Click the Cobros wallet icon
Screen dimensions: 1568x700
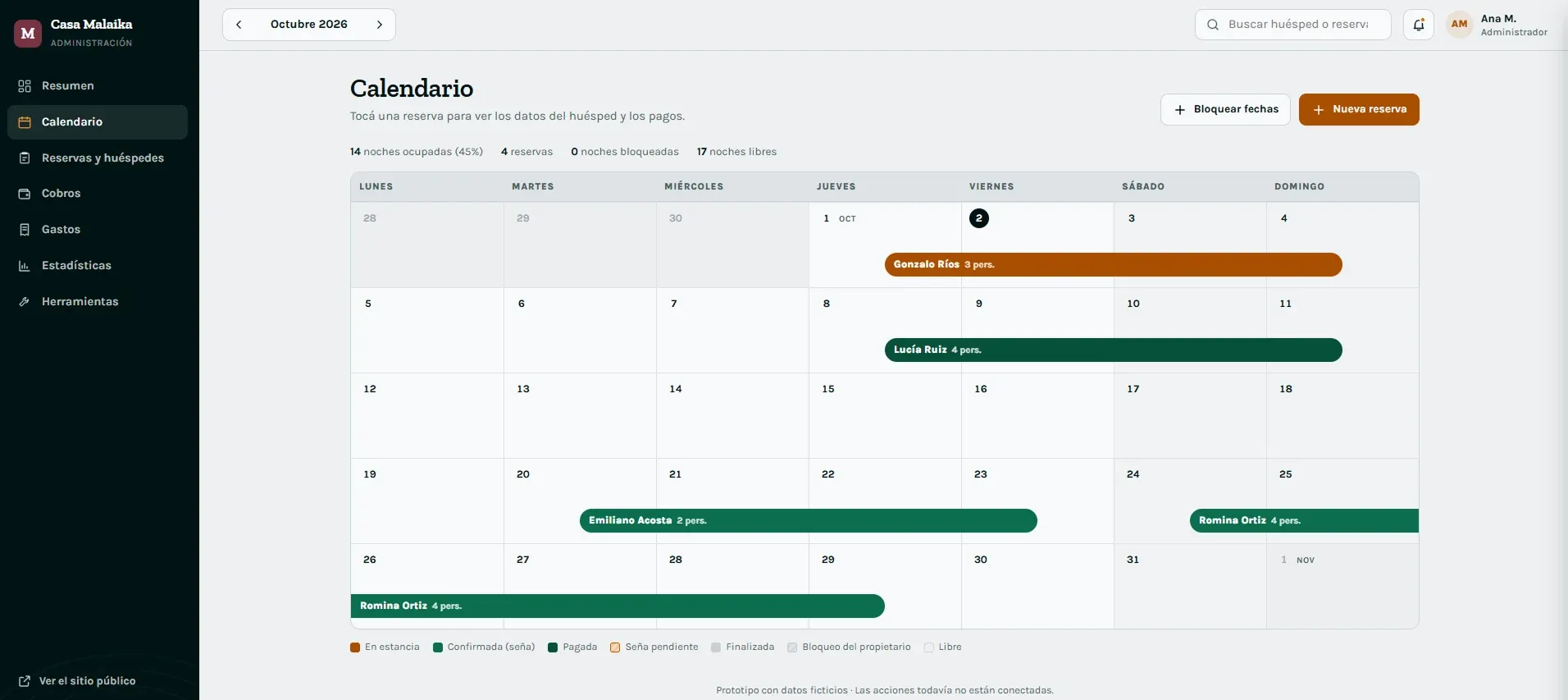click(x=25, y=194)
